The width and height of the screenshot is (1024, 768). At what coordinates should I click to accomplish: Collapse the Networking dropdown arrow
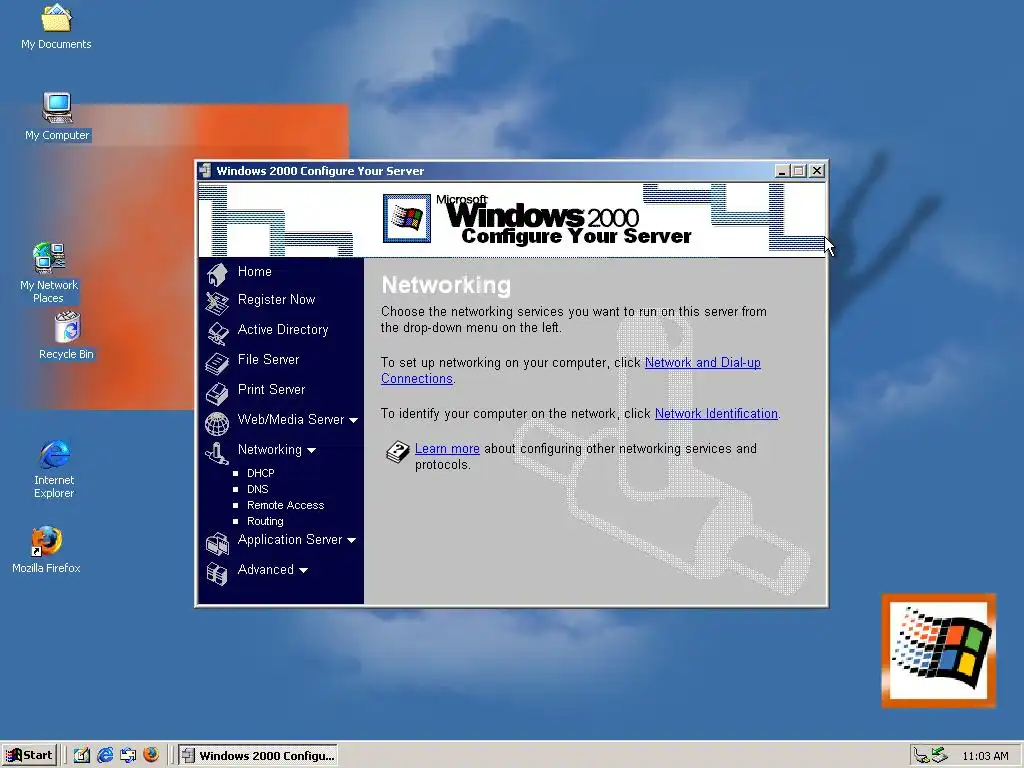pyautogui.click(x=312, y=451)
